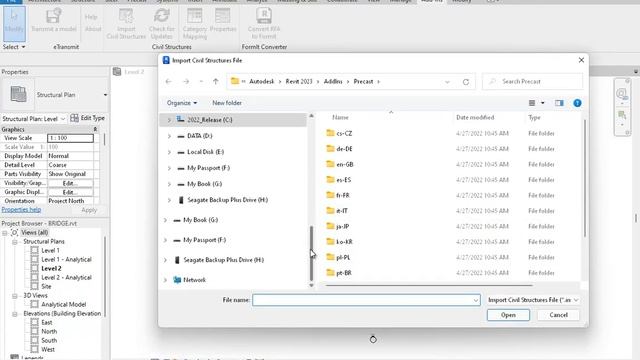640x360 pixels.
Task: Open the Transmit a model tool
Action: pos(54,21)
